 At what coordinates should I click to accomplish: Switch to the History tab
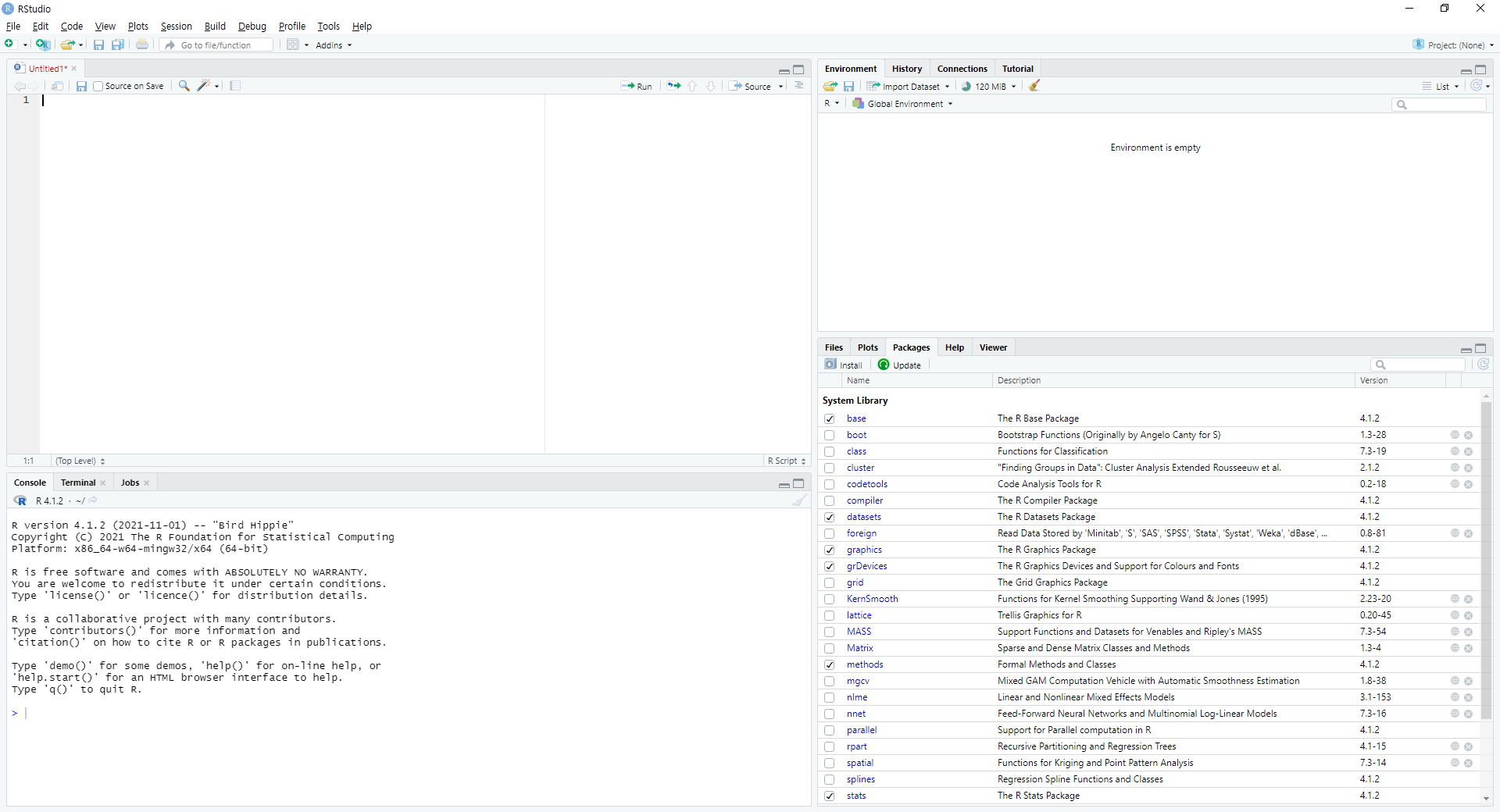[906, 69]
